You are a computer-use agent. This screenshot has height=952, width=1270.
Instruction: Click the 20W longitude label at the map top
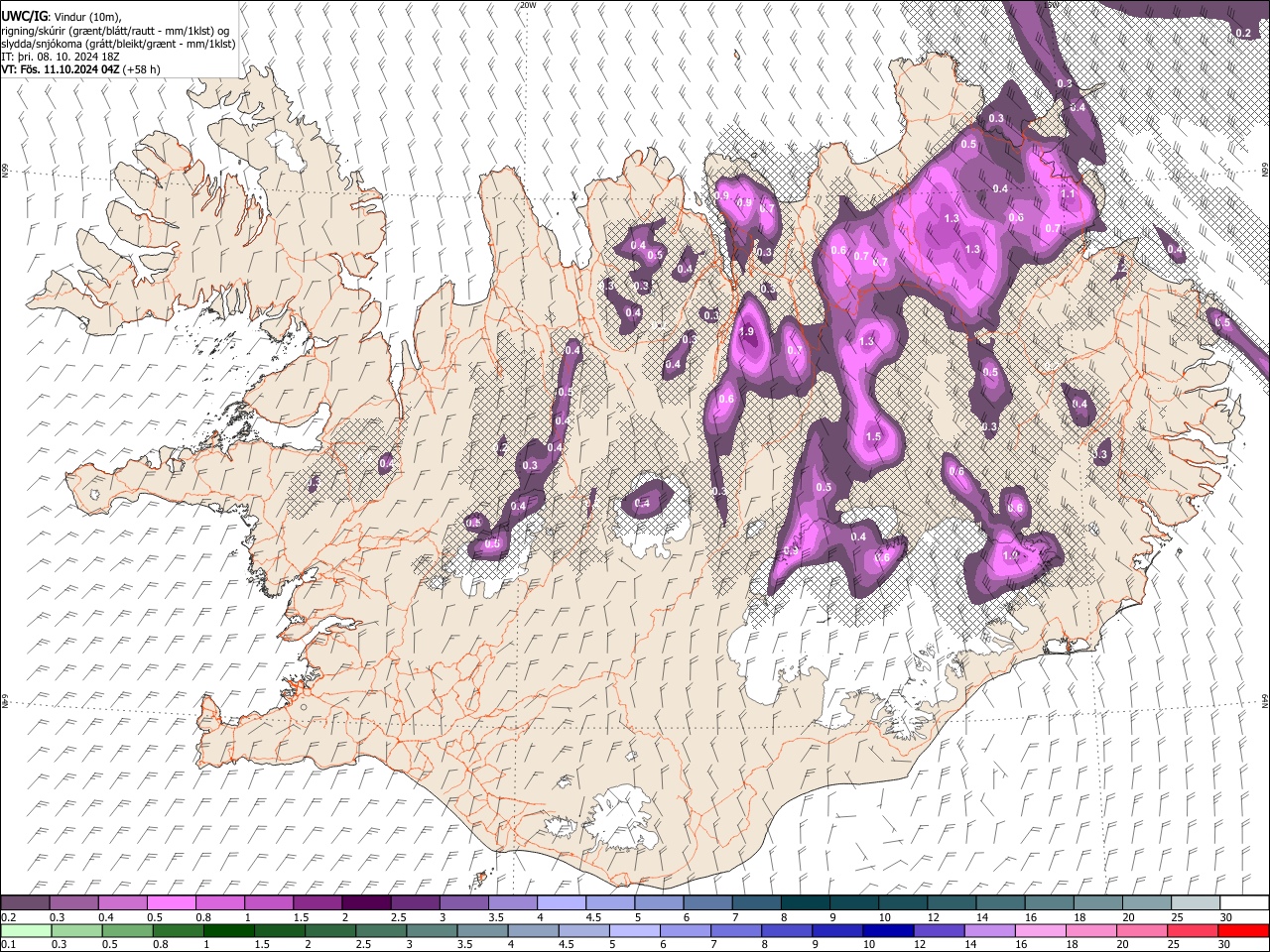coord(528,5)
